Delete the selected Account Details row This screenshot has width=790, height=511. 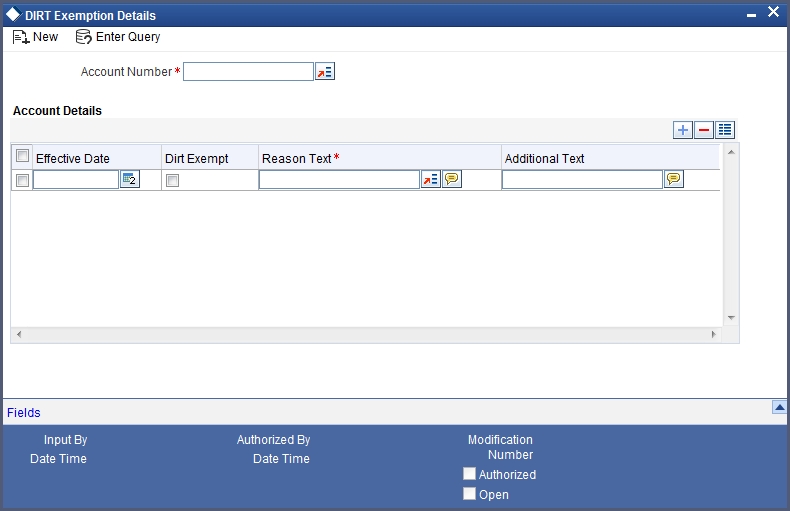704,130
